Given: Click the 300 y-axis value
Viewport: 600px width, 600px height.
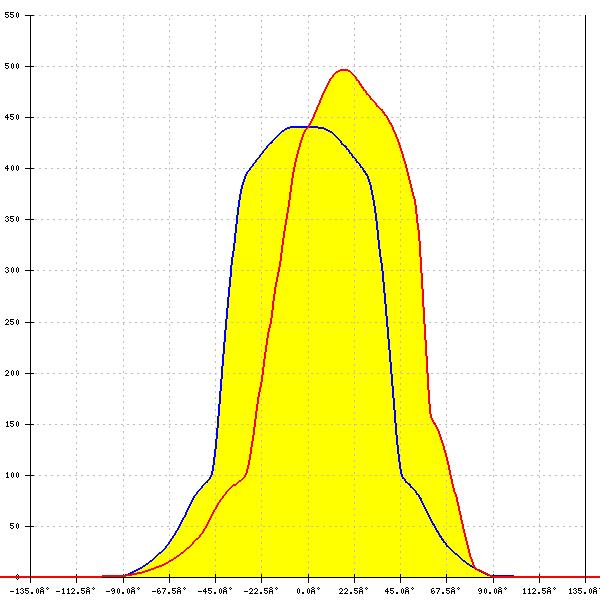Looking at the screenshot, I should click(x=12, y=271).
